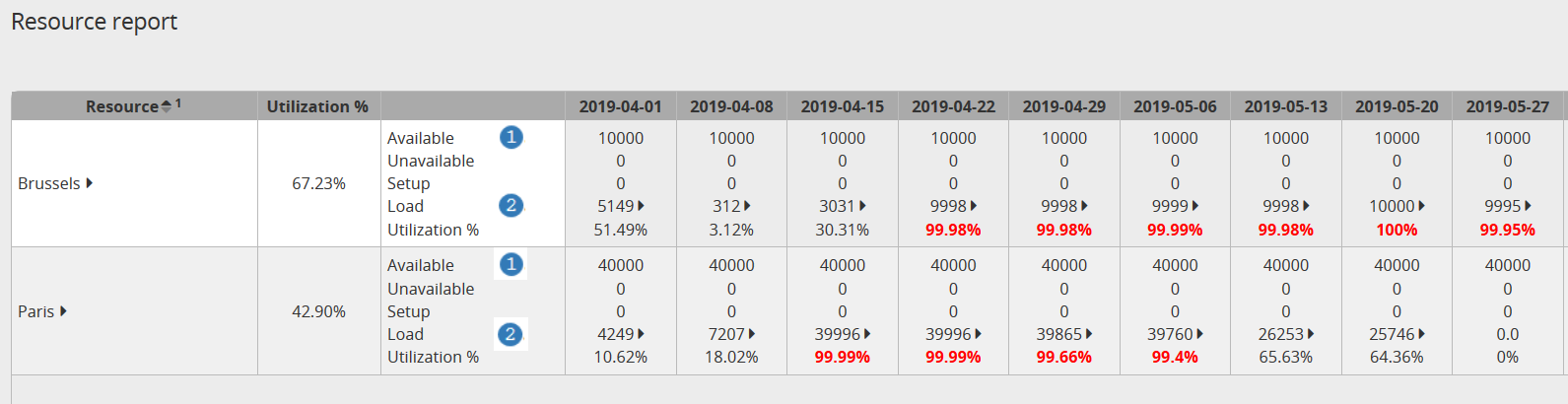
Task: Click the Paris resource name
Action: (35, 311)
